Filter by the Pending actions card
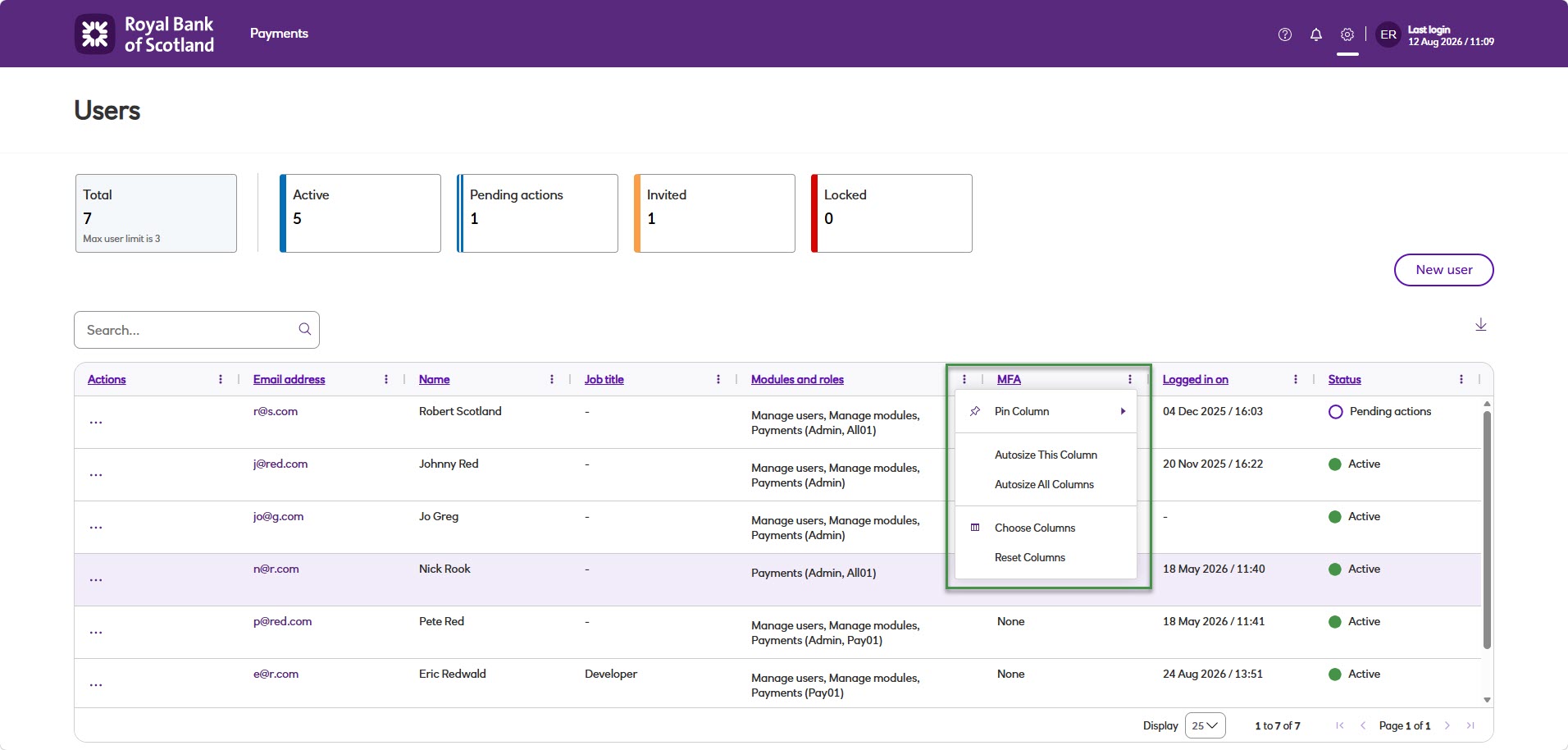The height and width of the screenshot is (750, 1568). (x=537, y=213)
